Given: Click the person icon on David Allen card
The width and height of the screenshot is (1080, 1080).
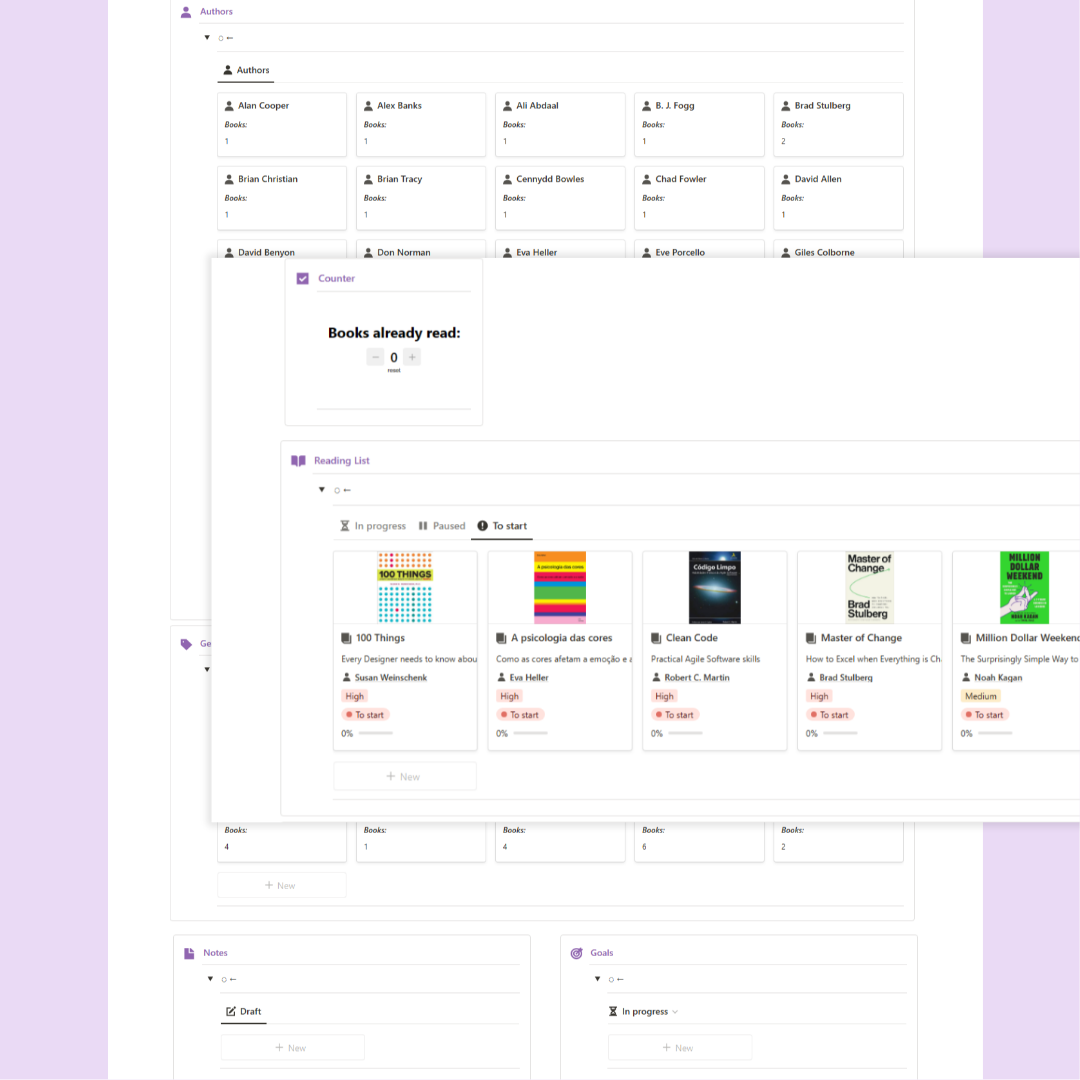Looking at the screenshot, I should coord(786,179).
